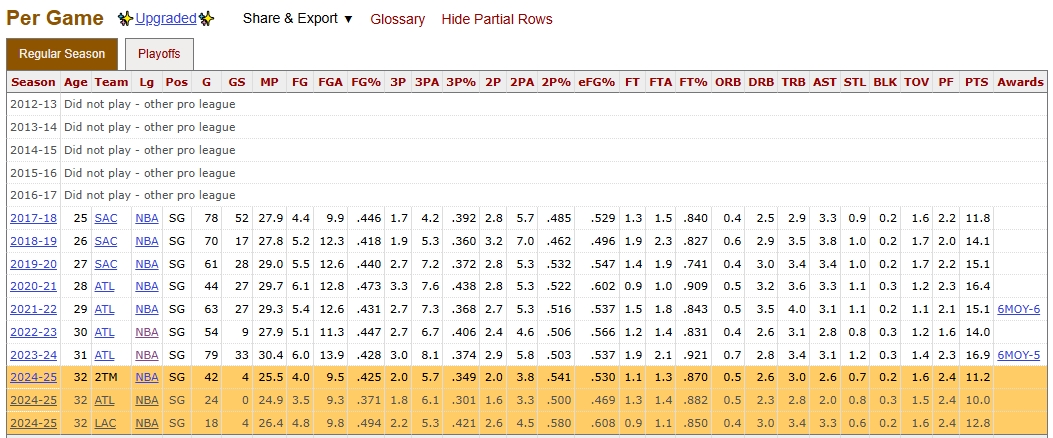The height and width of the screenshot is (438, 1053).
Task: Sort table by the Season column header
Action: click(x=33, y=82)
